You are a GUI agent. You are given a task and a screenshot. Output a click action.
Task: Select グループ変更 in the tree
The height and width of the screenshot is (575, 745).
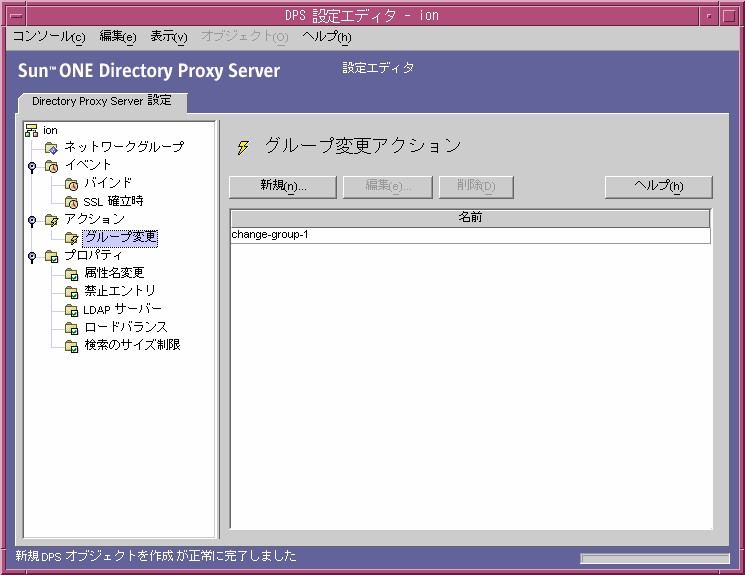click(120, 237)
